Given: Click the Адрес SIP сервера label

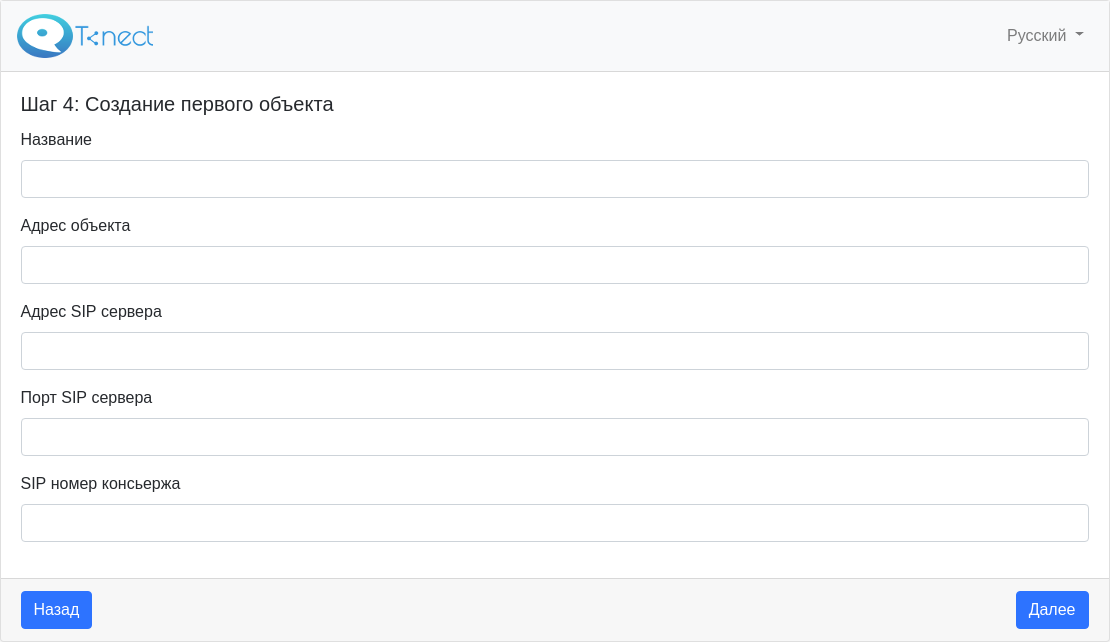Looking at the screenshot, I should tap(91, 311).
